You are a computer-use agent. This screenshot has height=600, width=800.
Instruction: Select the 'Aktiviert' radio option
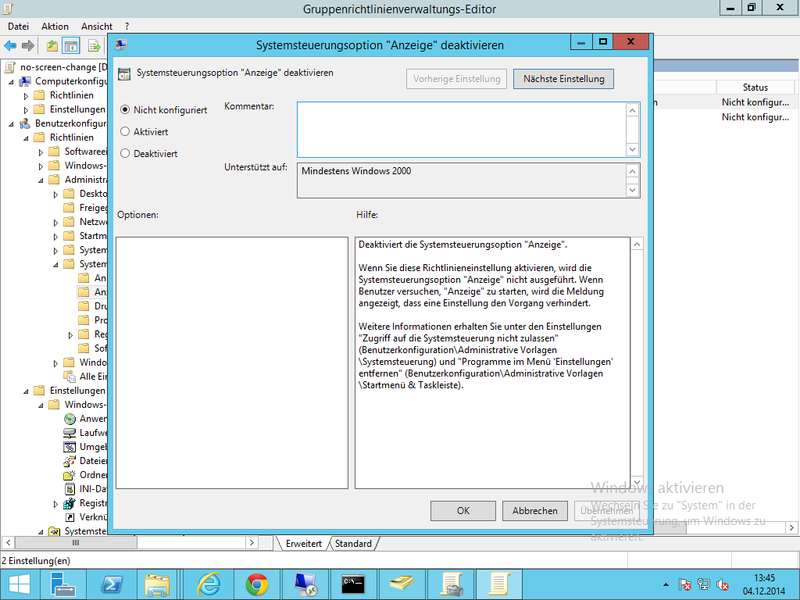tap(125, 131)
